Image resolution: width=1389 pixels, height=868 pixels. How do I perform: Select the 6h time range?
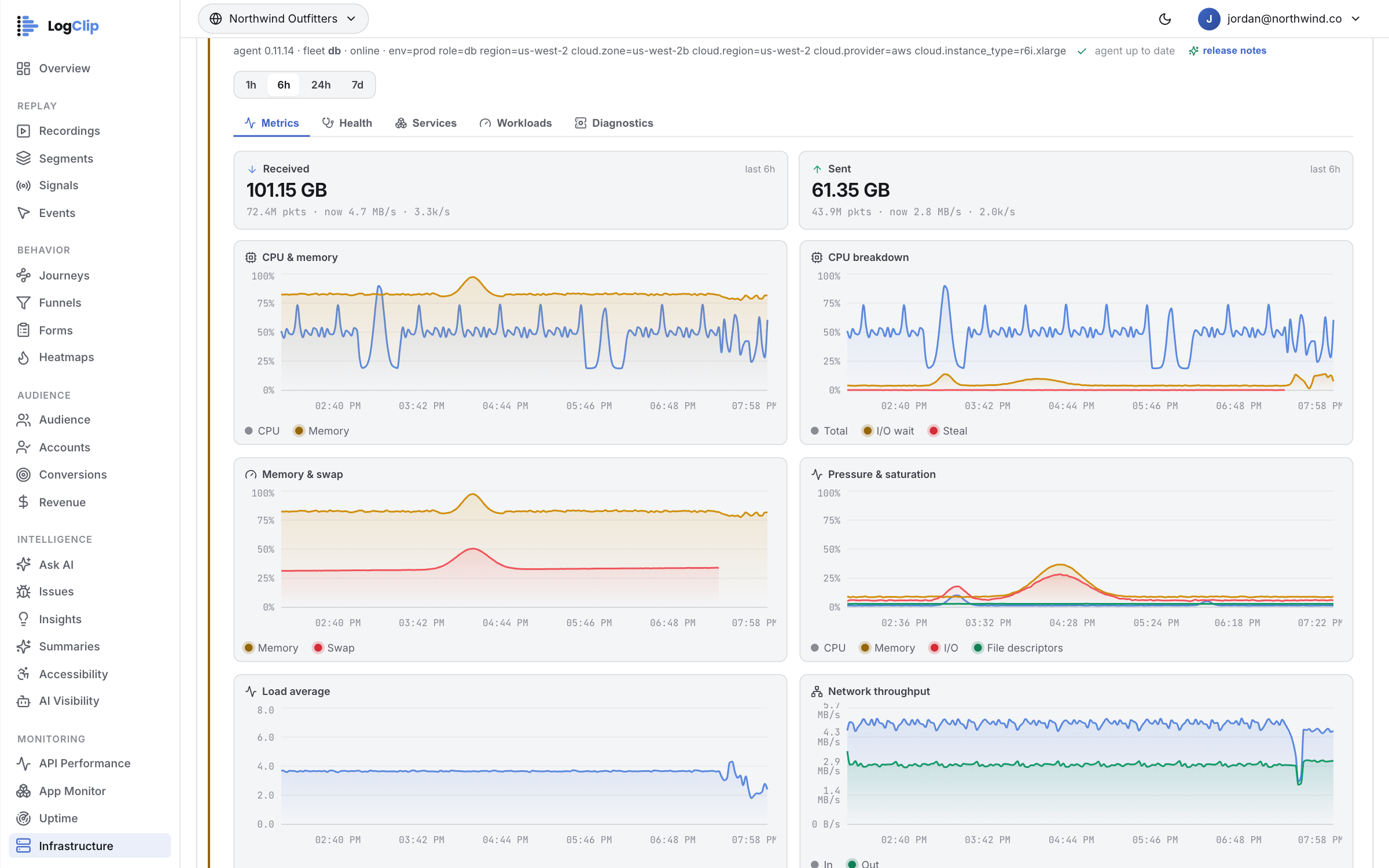coord(284,85)
